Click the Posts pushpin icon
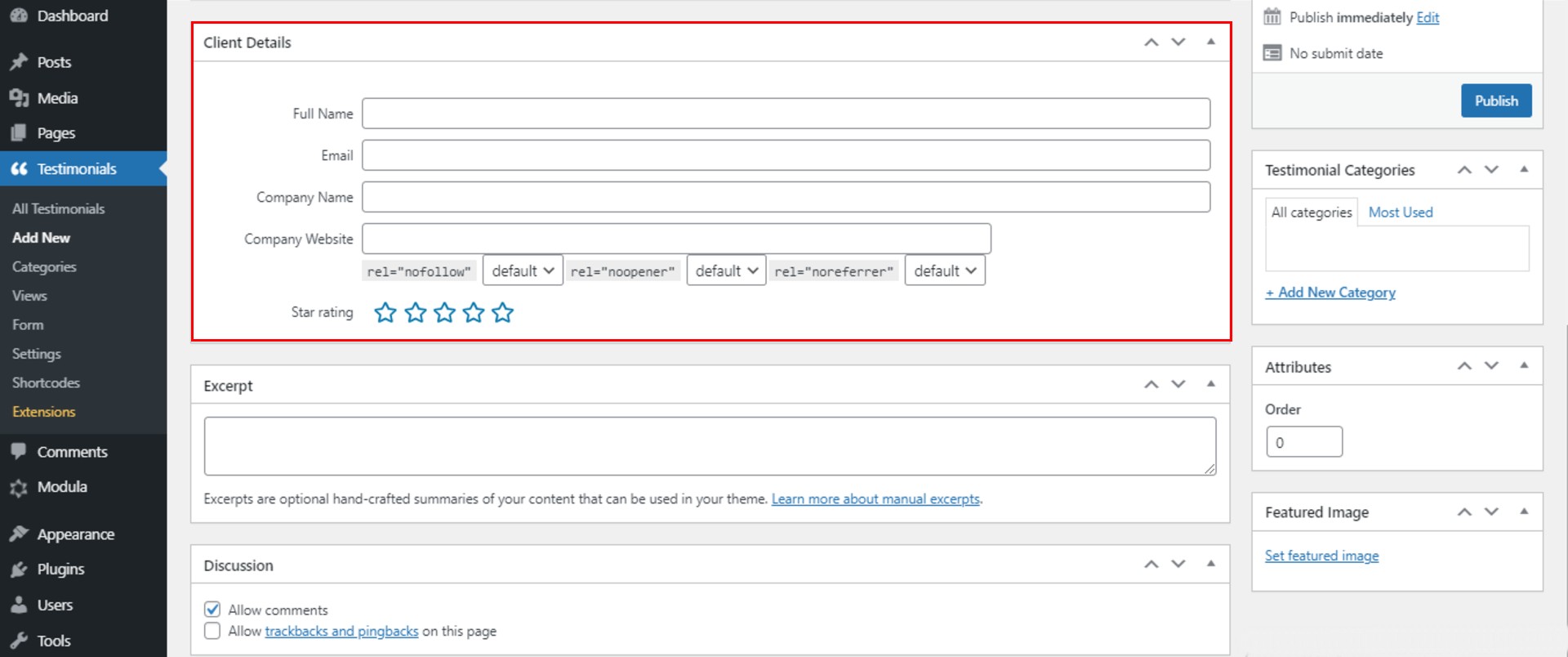 (x=19, y=62)
